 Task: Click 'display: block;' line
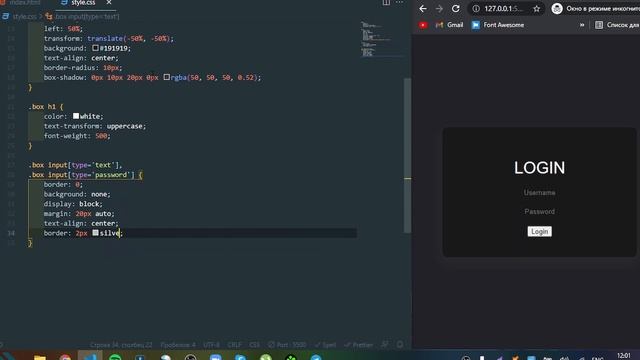[73, 204]
